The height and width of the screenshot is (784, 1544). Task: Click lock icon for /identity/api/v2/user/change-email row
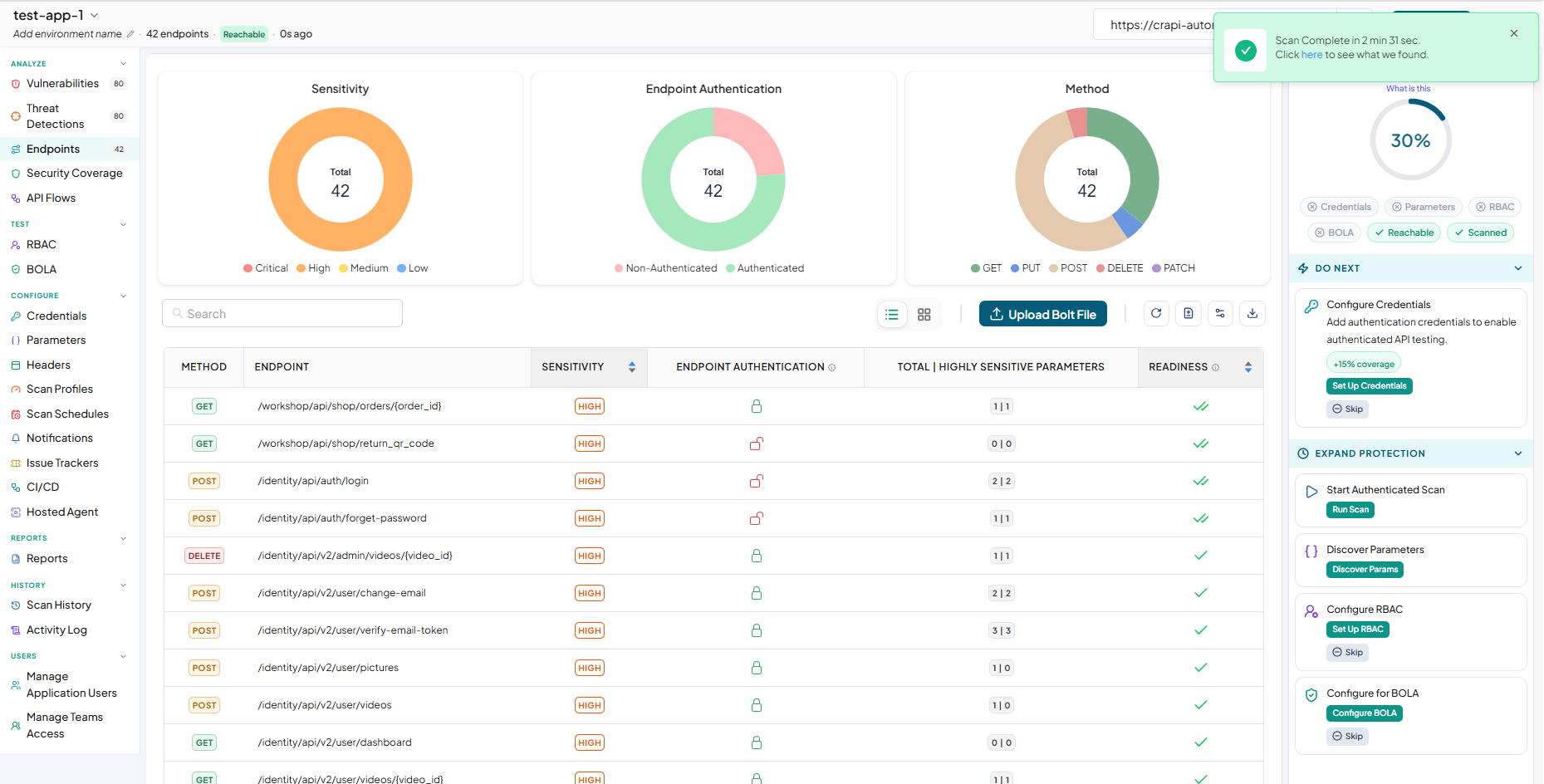(757, 593)
